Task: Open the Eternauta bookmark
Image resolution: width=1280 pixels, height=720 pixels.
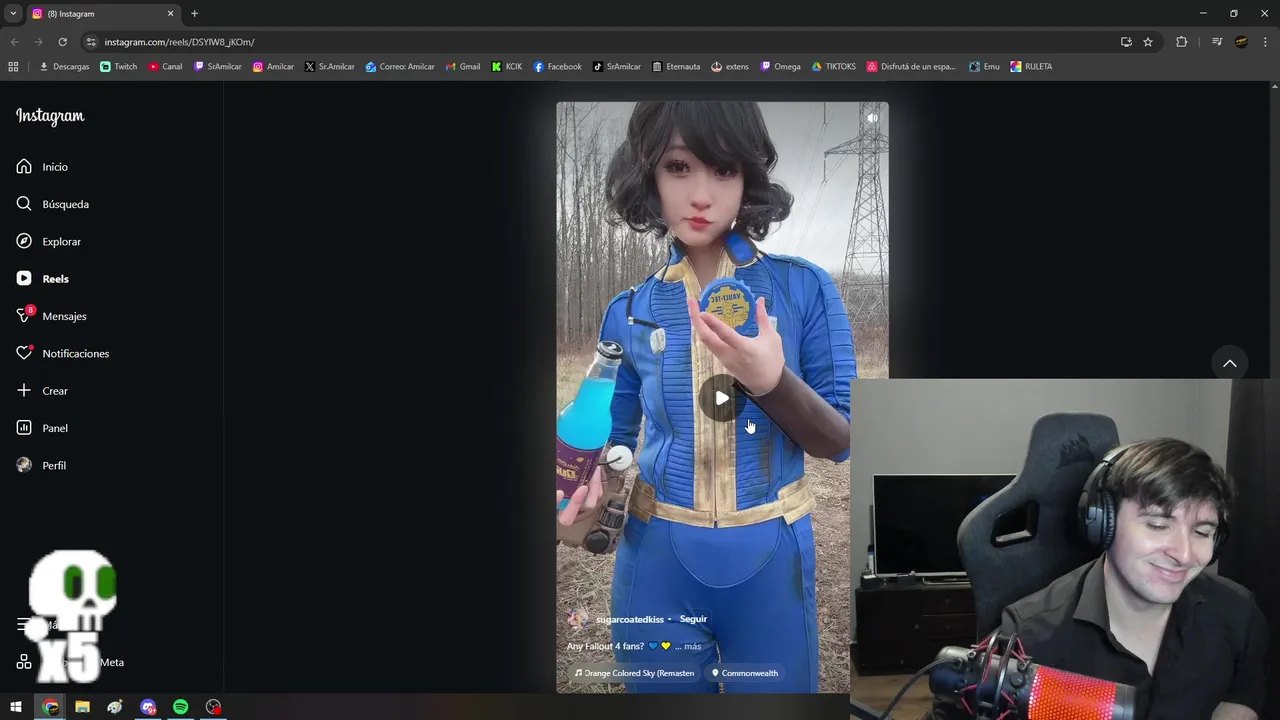Action: [676, 67]
